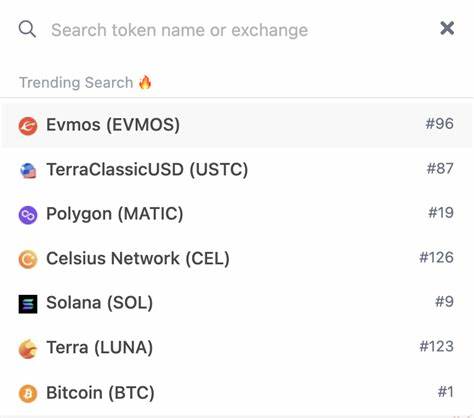Viewport: 474px width, 418px height.
Task: Click the #126 rank beside Celsius Network
Action: pos(436,257)
